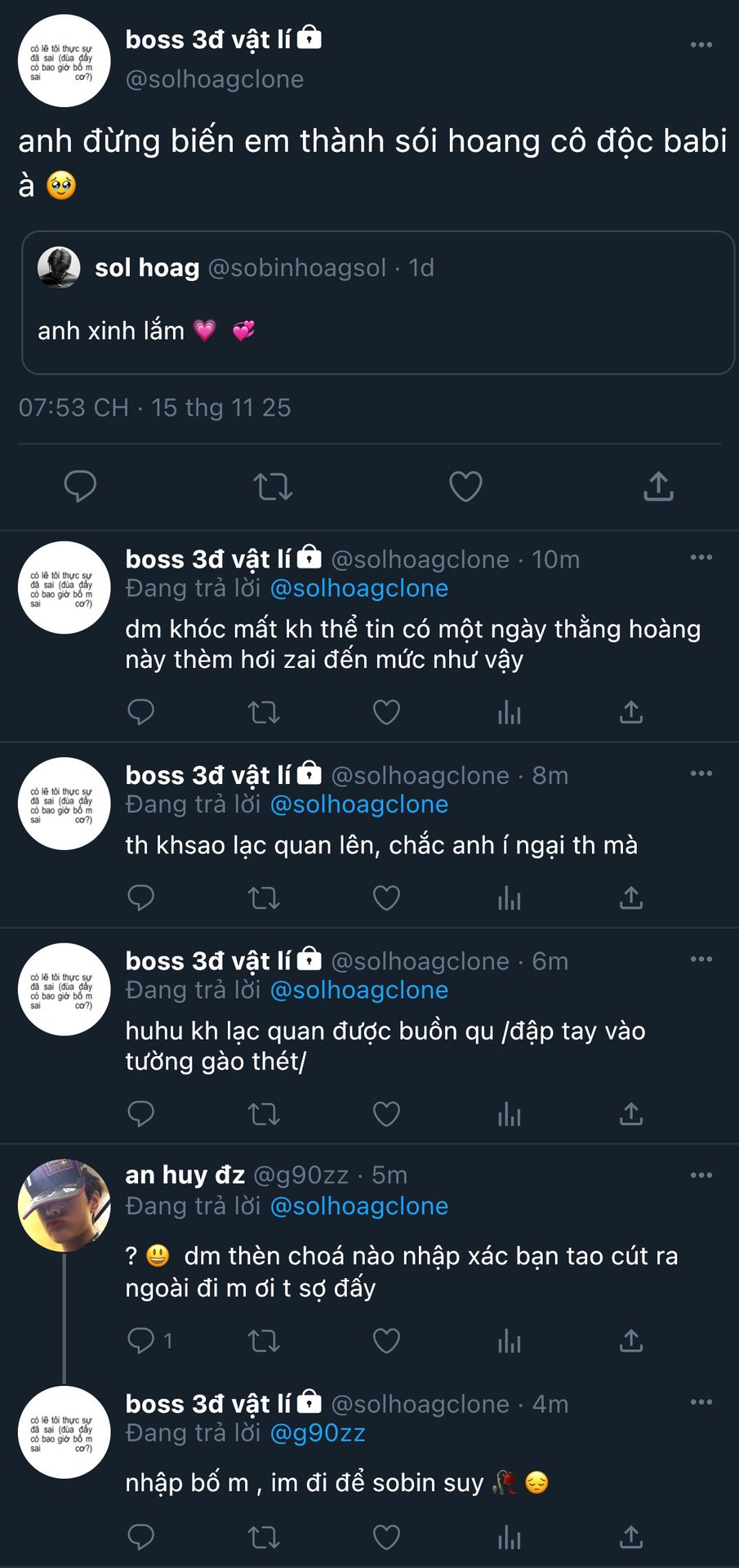The image size is (739, 1568).
Task: Like the 10m reply about thằng hoàng
Action: coord(386,712)
